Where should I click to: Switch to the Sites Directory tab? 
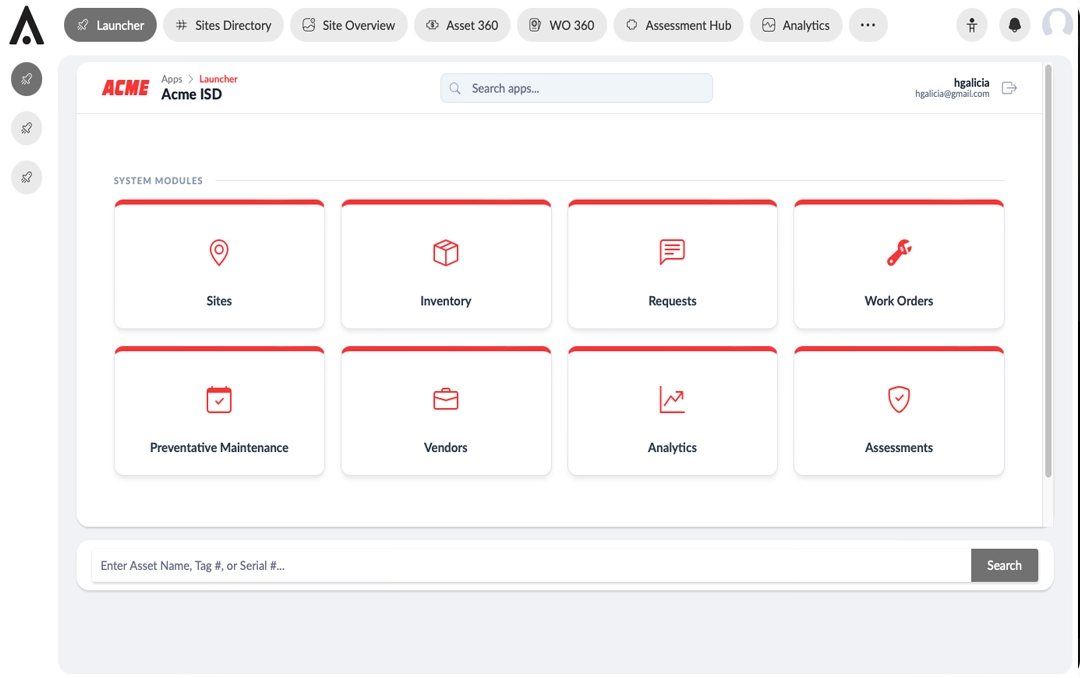[x=222, y=24]
